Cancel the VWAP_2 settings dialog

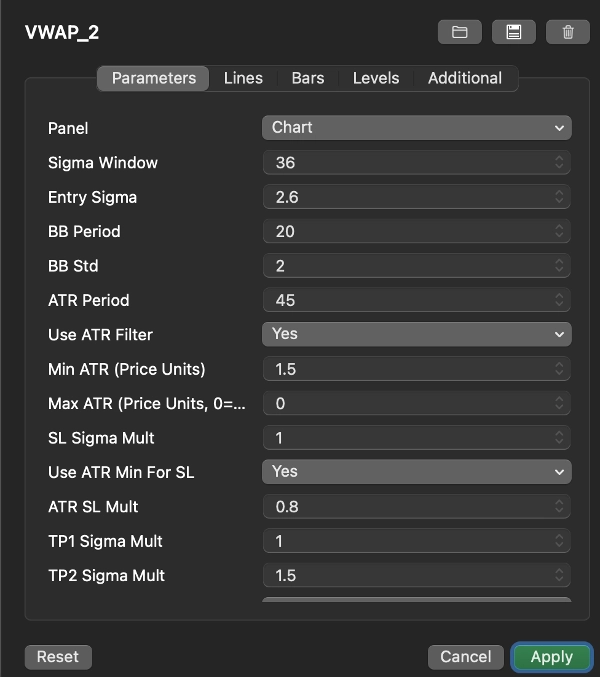point(465,657)
